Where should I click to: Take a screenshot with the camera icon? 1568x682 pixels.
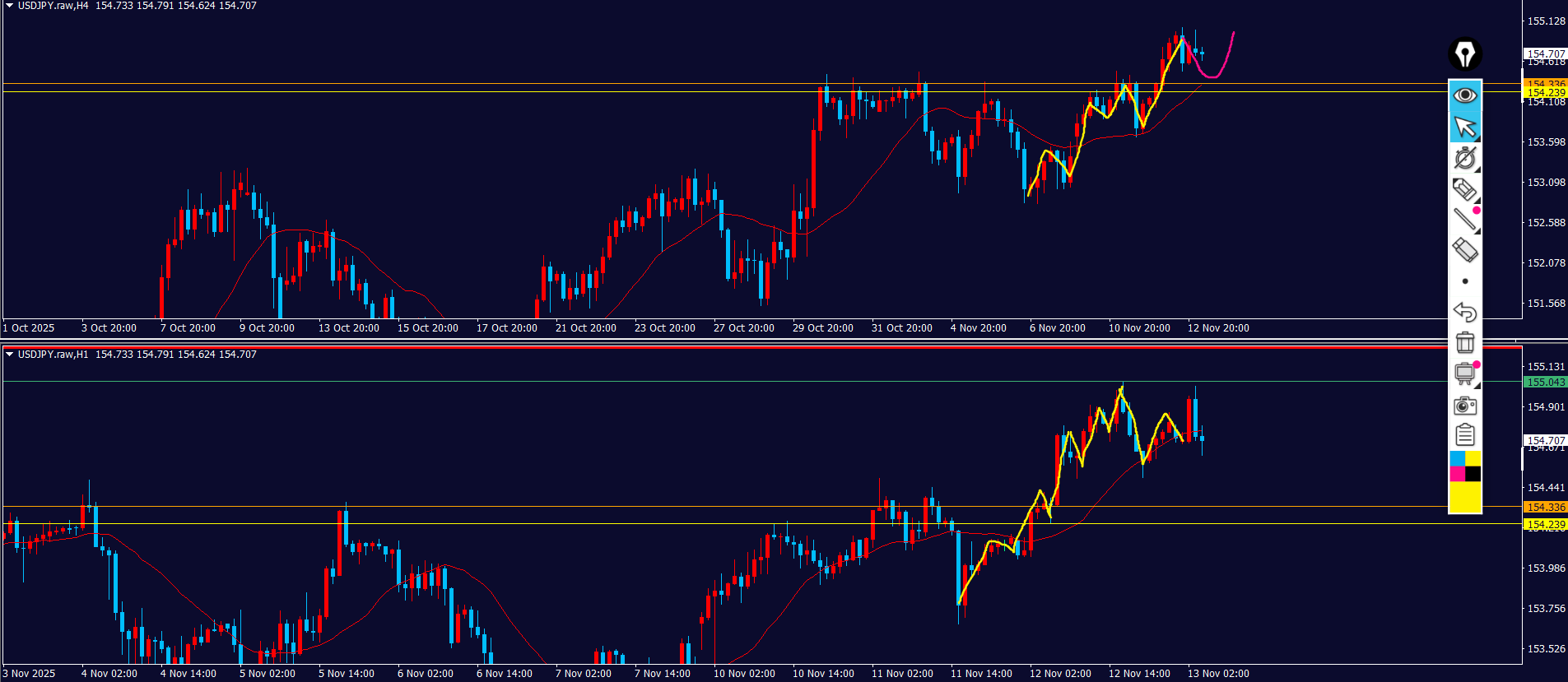tap(1465, 405)
